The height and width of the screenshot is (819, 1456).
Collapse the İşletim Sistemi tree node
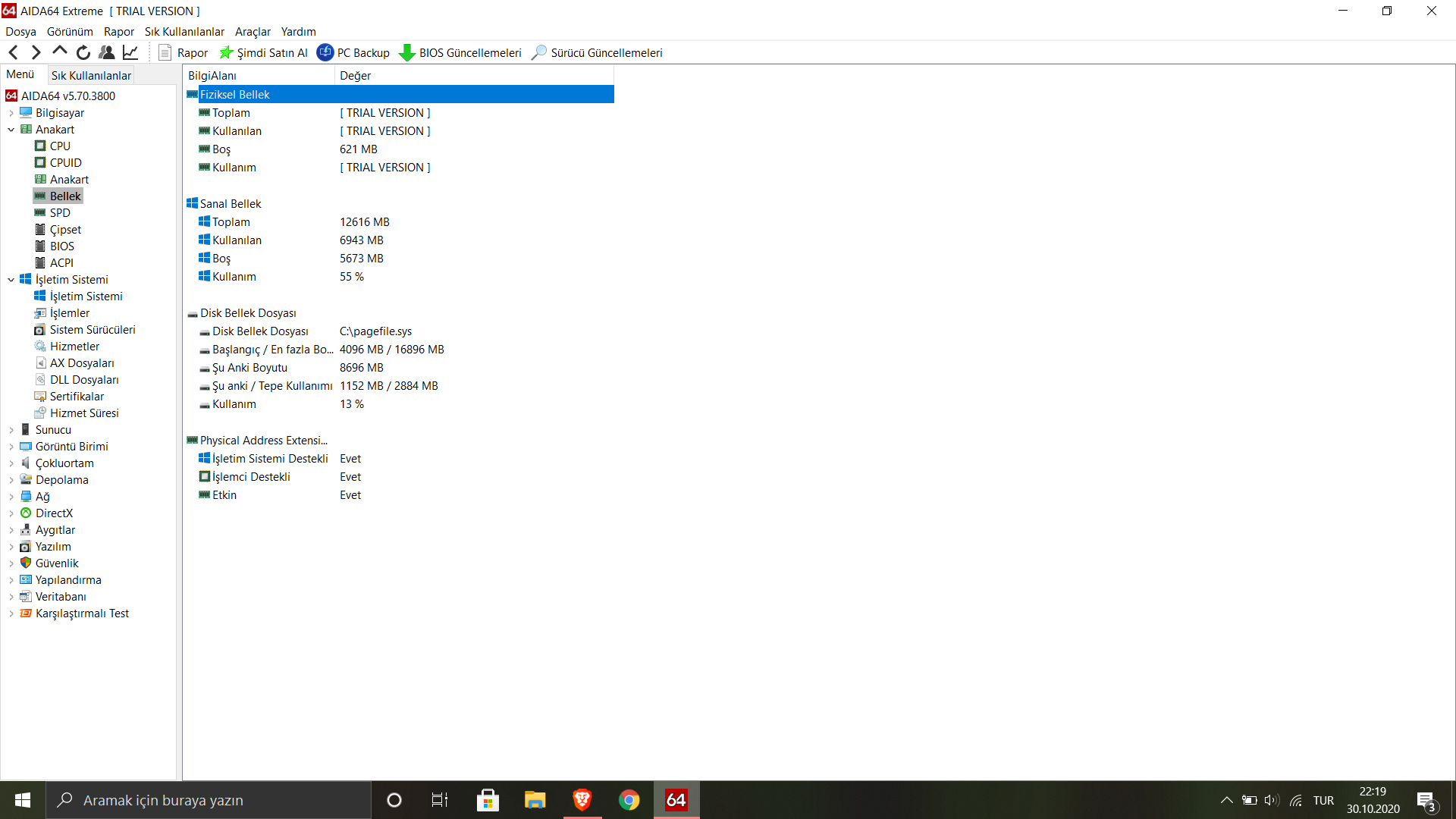pyautogui.click(x=11, y=280)
